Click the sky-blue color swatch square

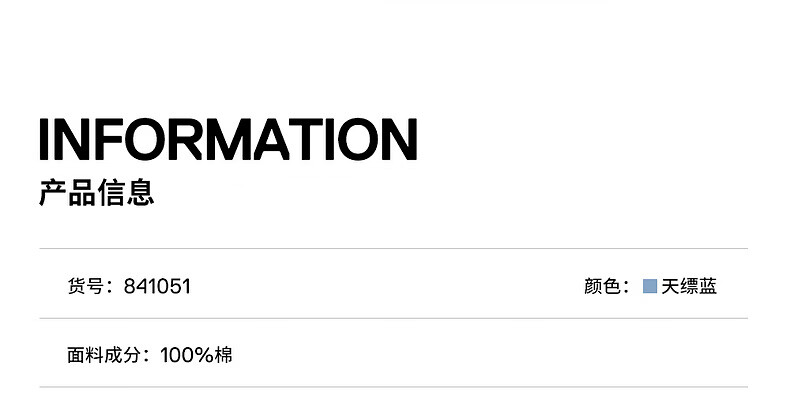[x=650, y=287]
